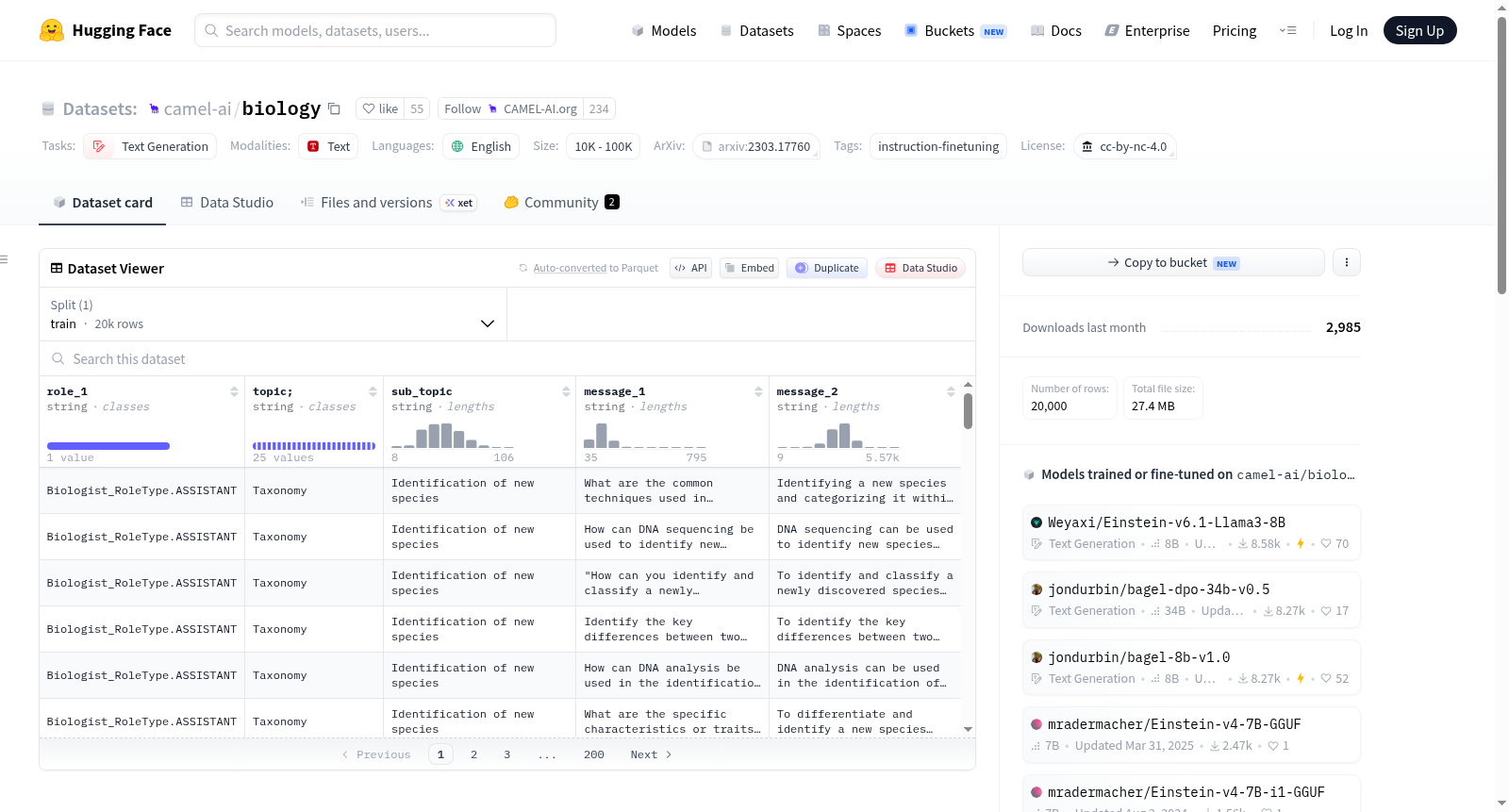
Task: Follow CAMEL-AI.org organization
Action: [510, 108]
